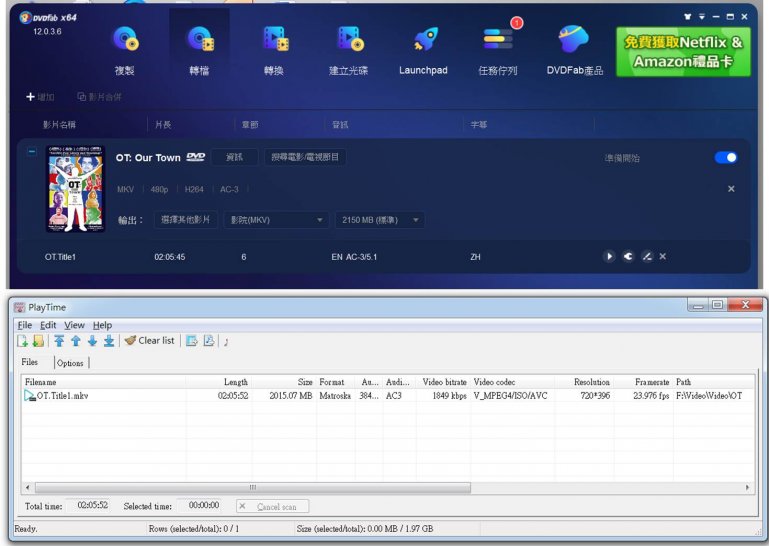Image resolution: width=769 pixels, height=546 pixels.
Task: Click the Cancel scan button
Action: (273, 506)
